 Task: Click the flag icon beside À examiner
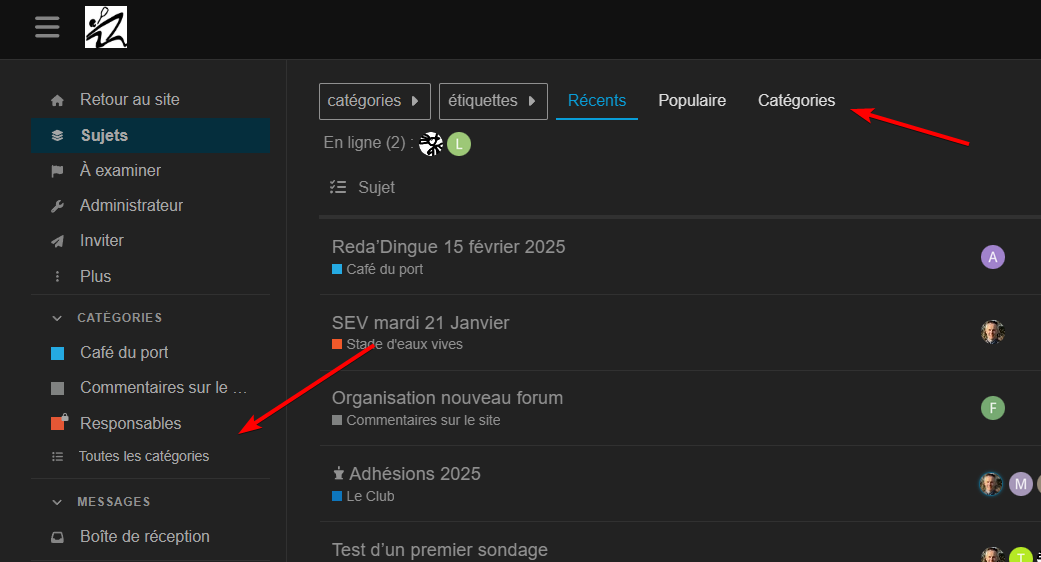(x=57, y=171)
